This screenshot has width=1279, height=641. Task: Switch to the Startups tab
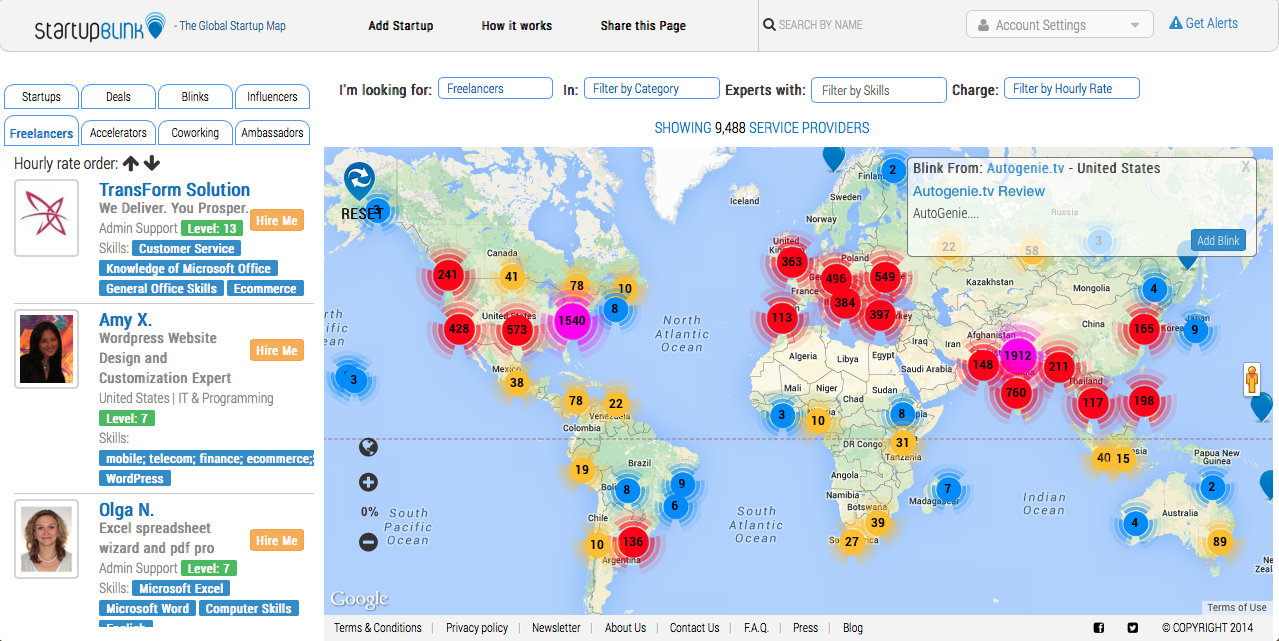pyautogui.click(x=41, y=97)
